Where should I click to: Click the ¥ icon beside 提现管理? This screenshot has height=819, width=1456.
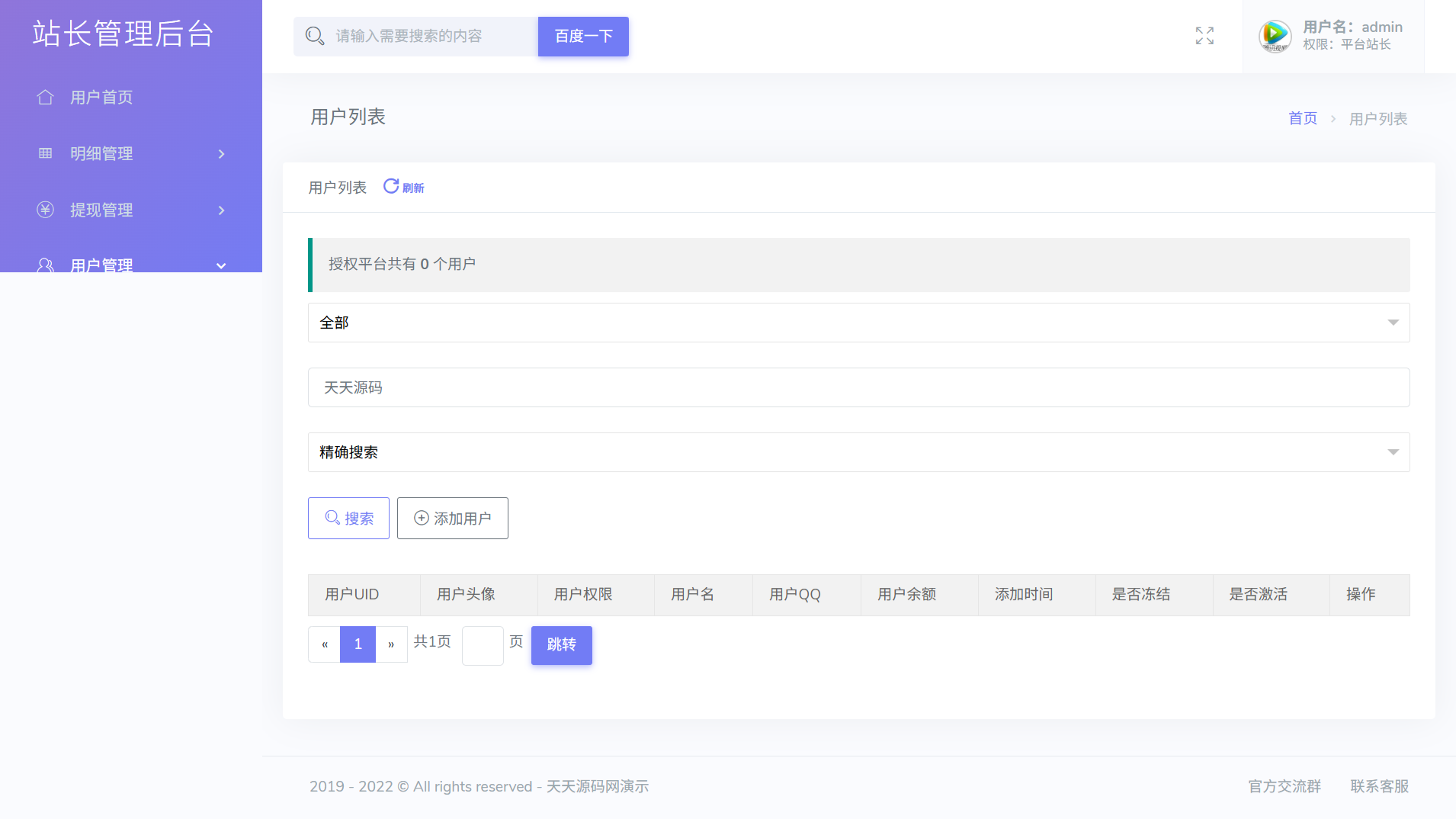45,210
